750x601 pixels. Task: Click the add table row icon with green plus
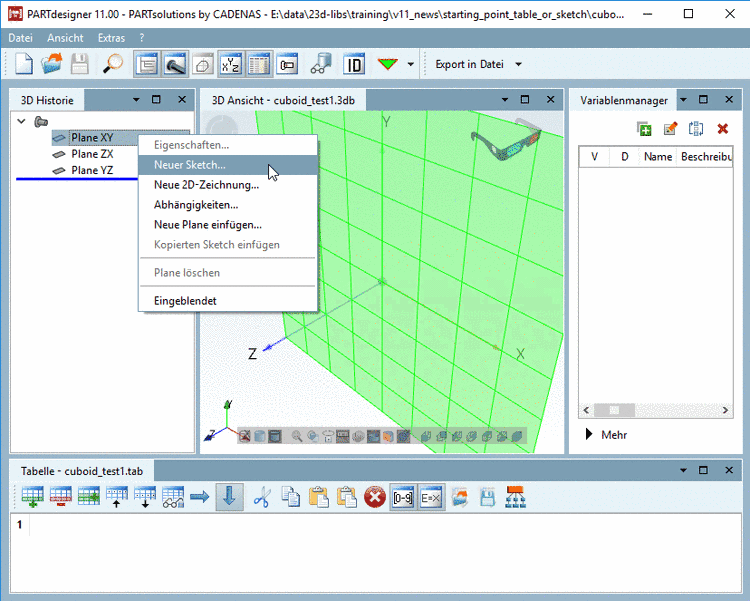33,497
